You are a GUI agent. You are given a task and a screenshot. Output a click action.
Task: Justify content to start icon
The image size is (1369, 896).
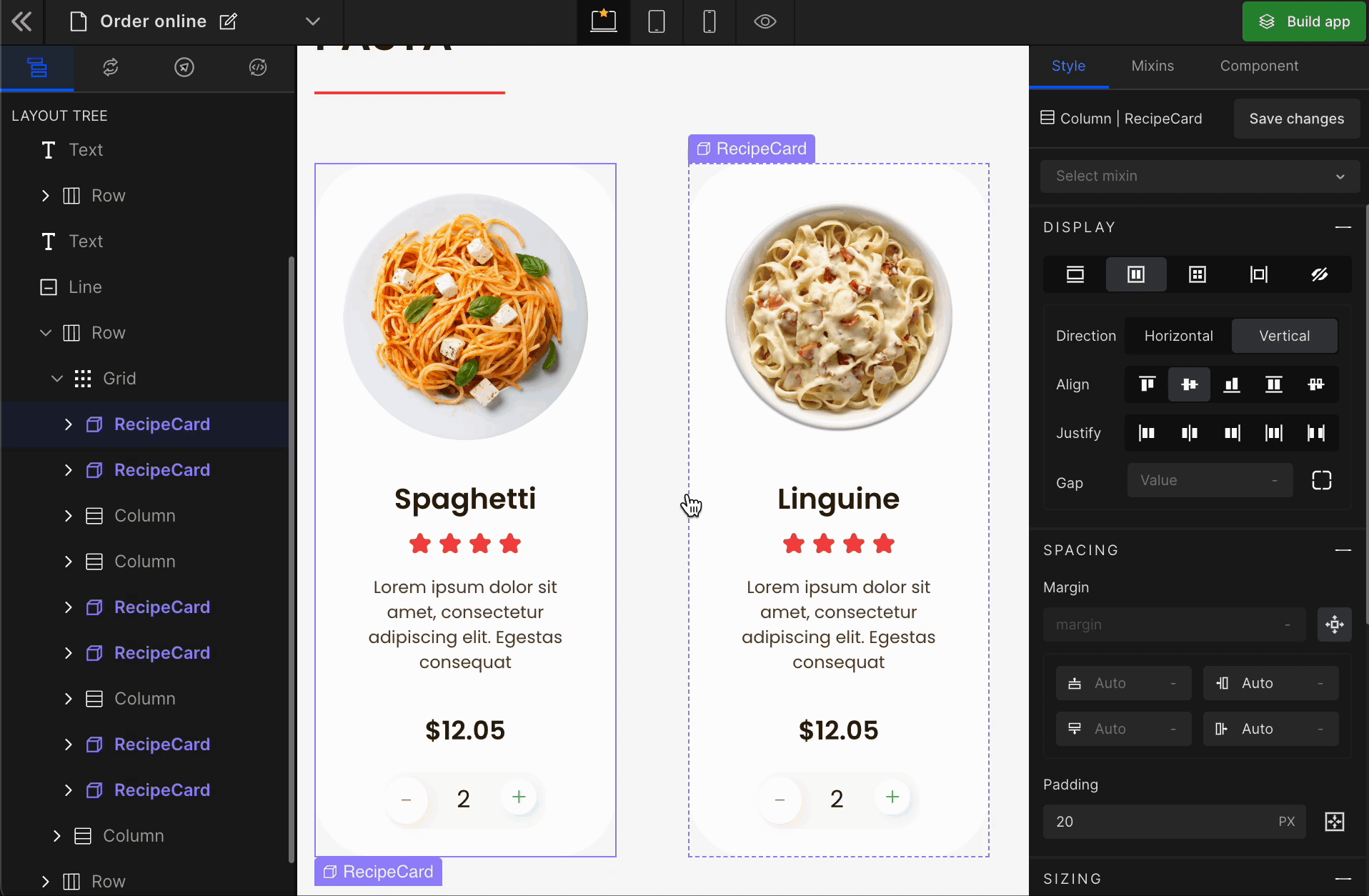(x=1148, y=433)
